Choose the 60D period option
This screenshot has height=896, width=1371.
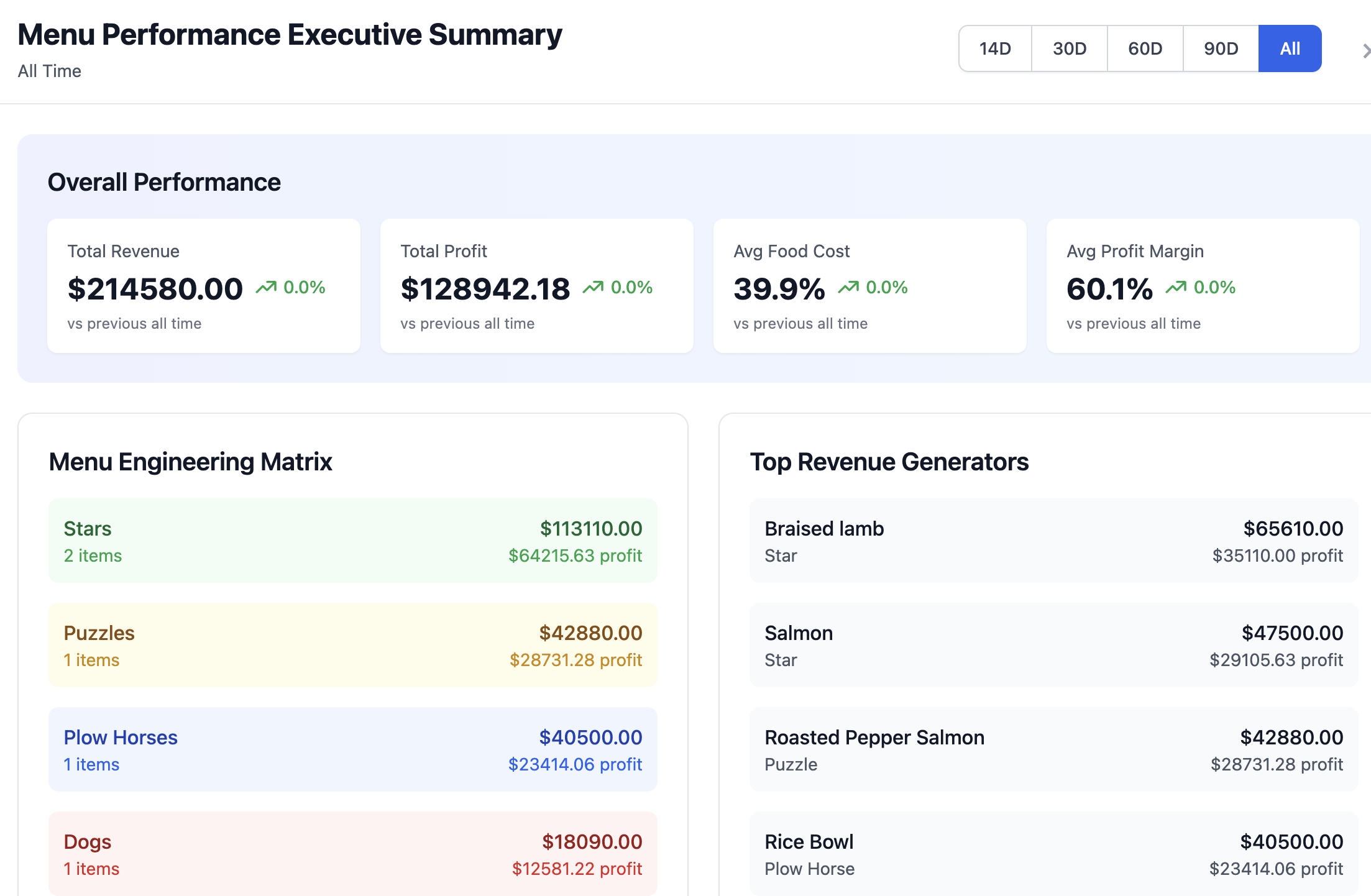[x=1145, y=48]
